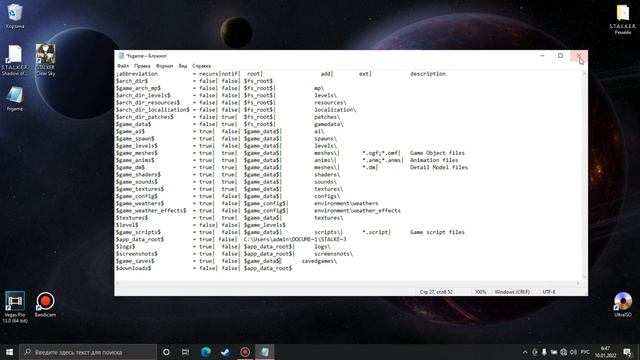Select the S.T.A.L.K.E.R. Shadow of Chernobyl desktop shortcut
The width and height of the screenshot is (640, 360).
15,60
